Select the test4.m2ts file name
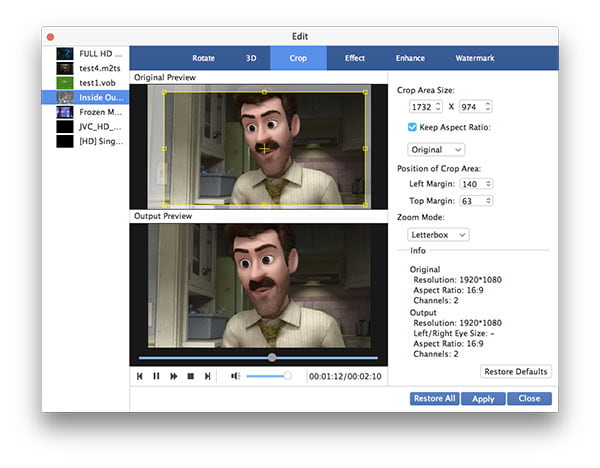600x468 pixels. (x=100, y=68)
